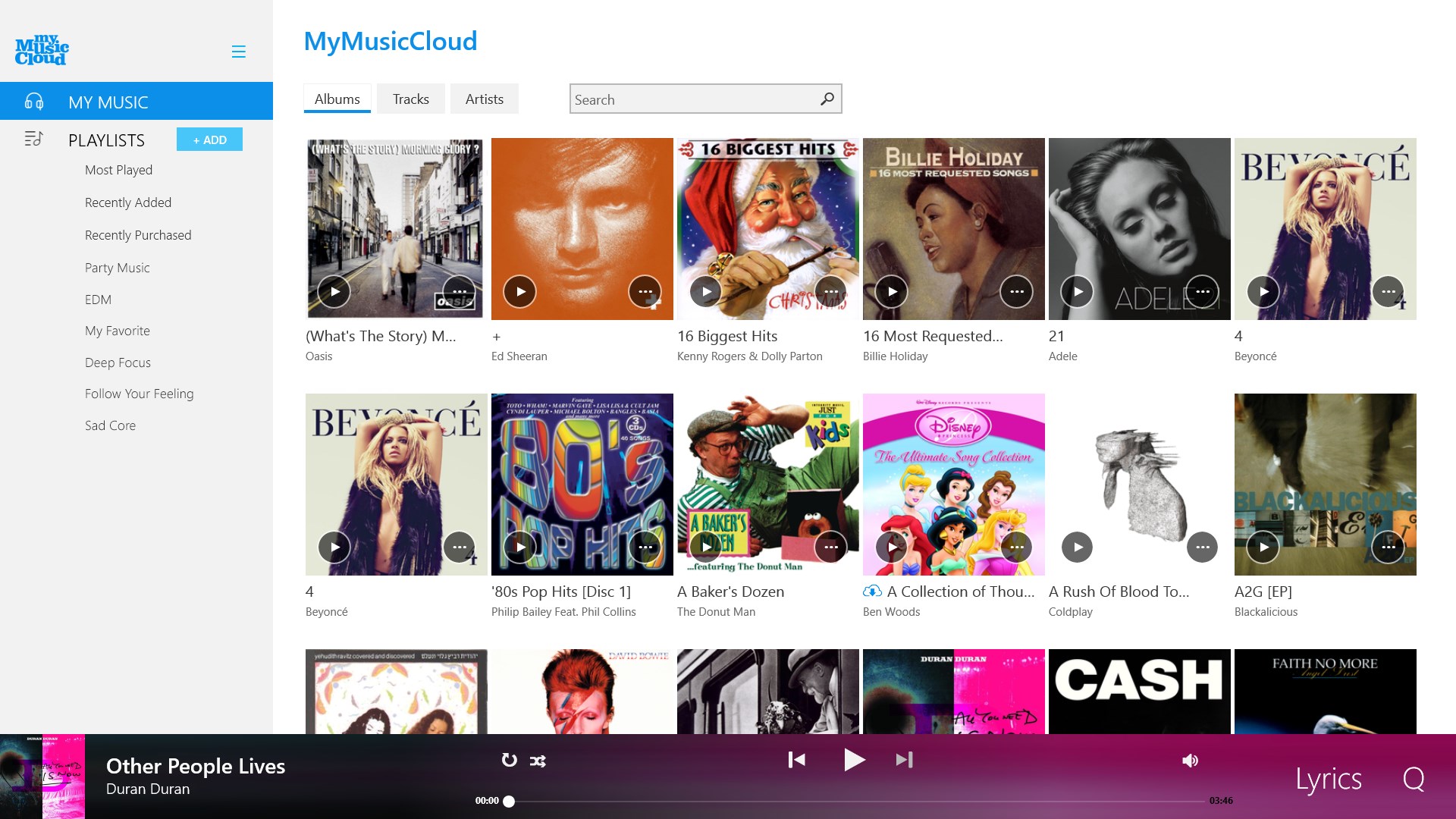Click the magnifier icon in search box
This screenshot has height=819, width=1456.
[827, 99]
